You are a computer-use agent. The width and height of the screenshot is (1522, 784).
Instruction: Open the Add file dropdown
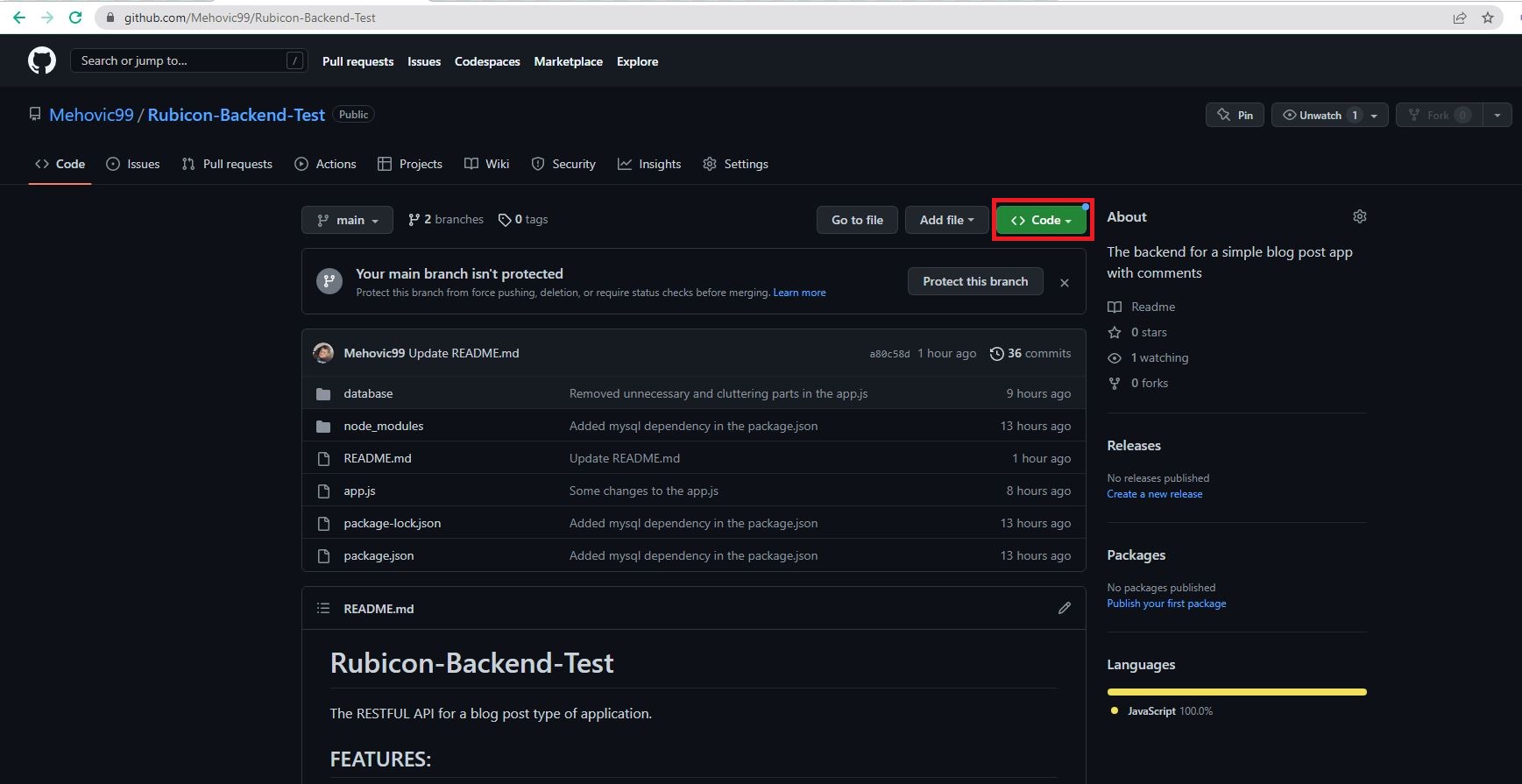(946, 220)
